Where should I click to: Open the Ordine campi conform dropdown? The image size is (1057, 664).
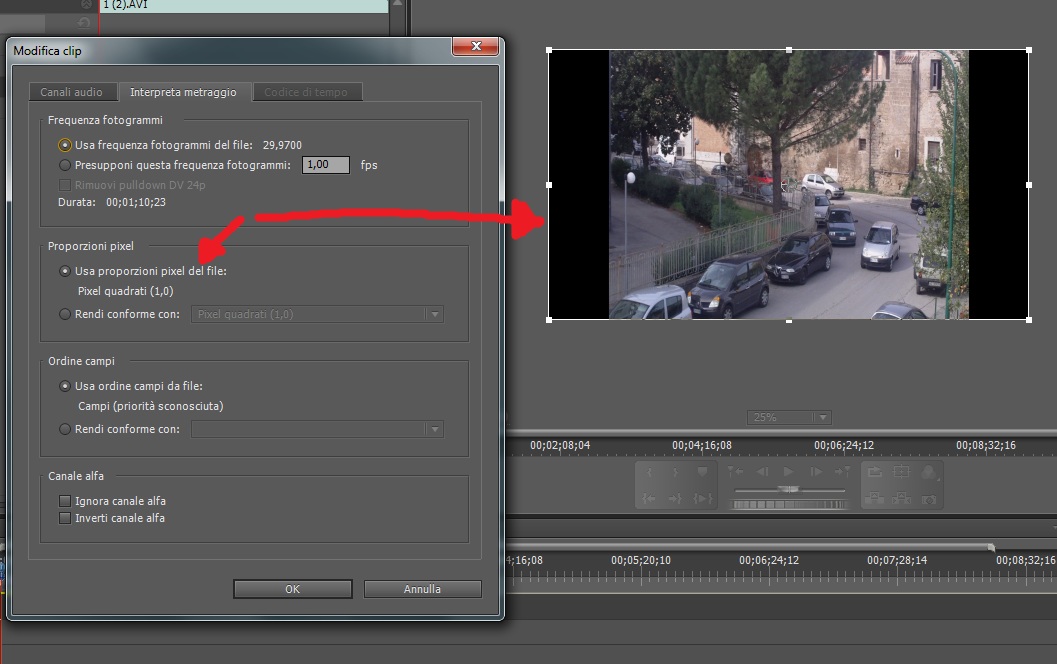(317, 429)
